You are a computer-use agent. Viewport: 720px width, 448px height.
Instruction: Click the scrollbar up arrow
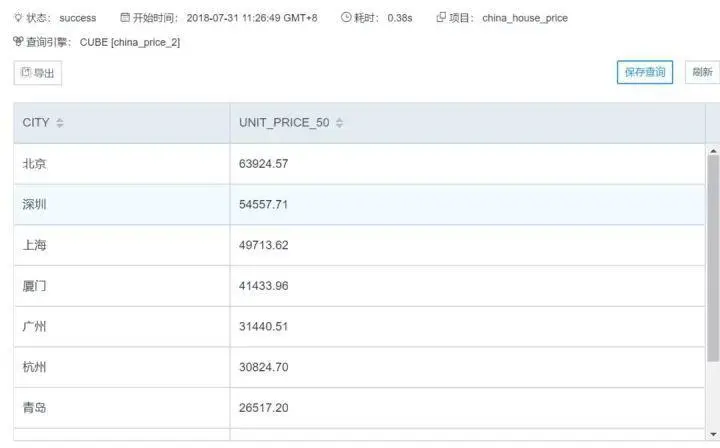(713, 151)
